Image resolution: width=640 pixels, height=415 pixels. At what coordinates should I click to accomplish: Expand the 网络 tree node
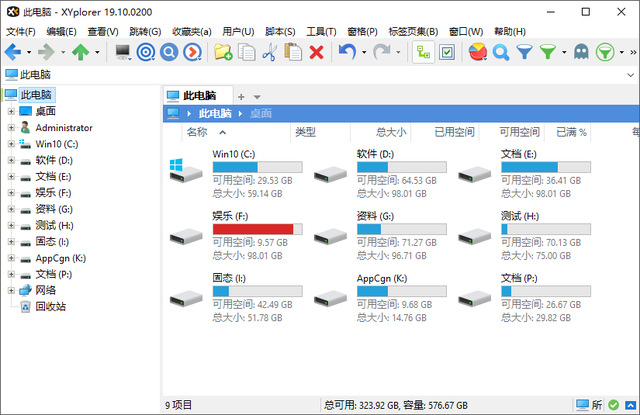coord(11,291)
